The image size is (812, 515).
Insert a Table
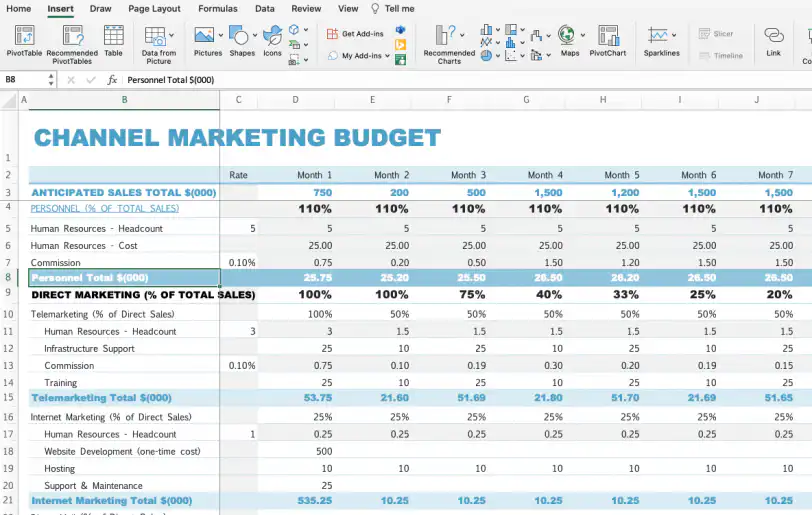tap(113, 40)
